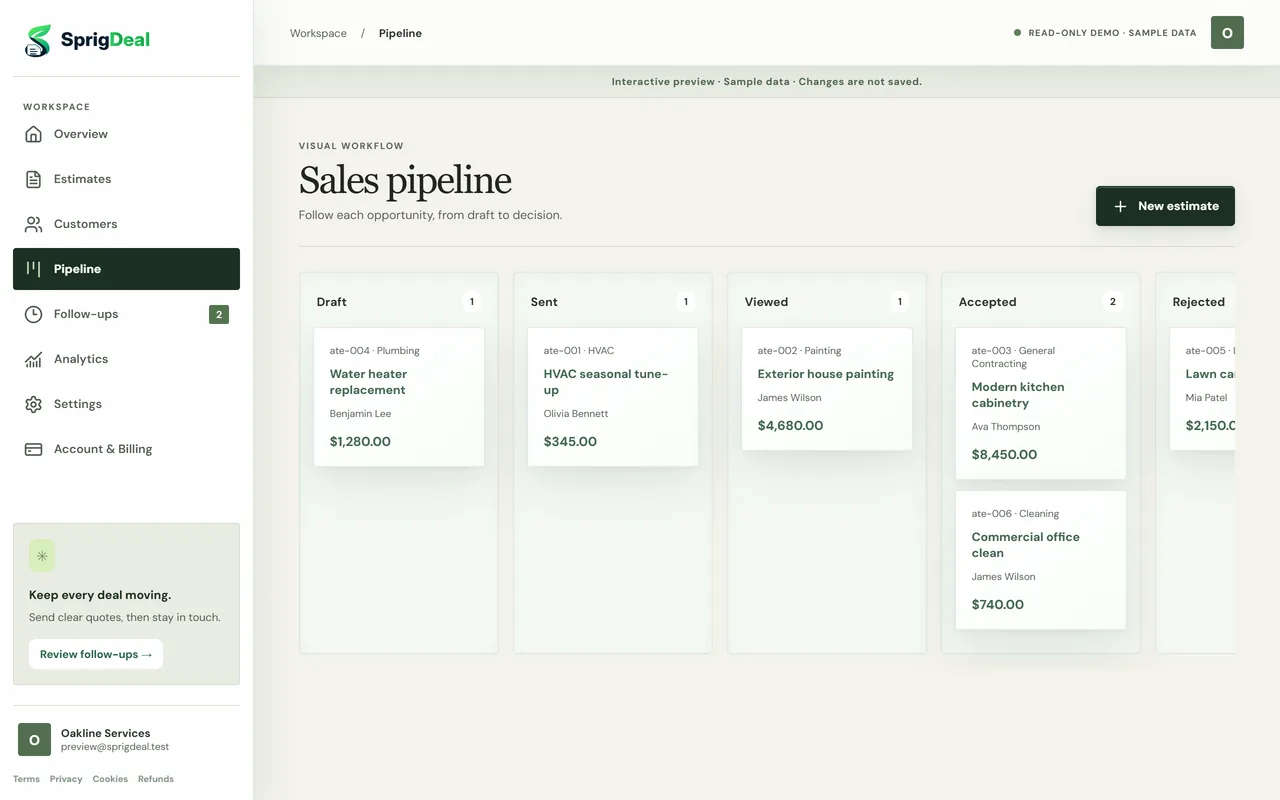
Task: Open the Modern kitchen cabinetry card
Action: pyautogui.click(x=1041, y=403)
